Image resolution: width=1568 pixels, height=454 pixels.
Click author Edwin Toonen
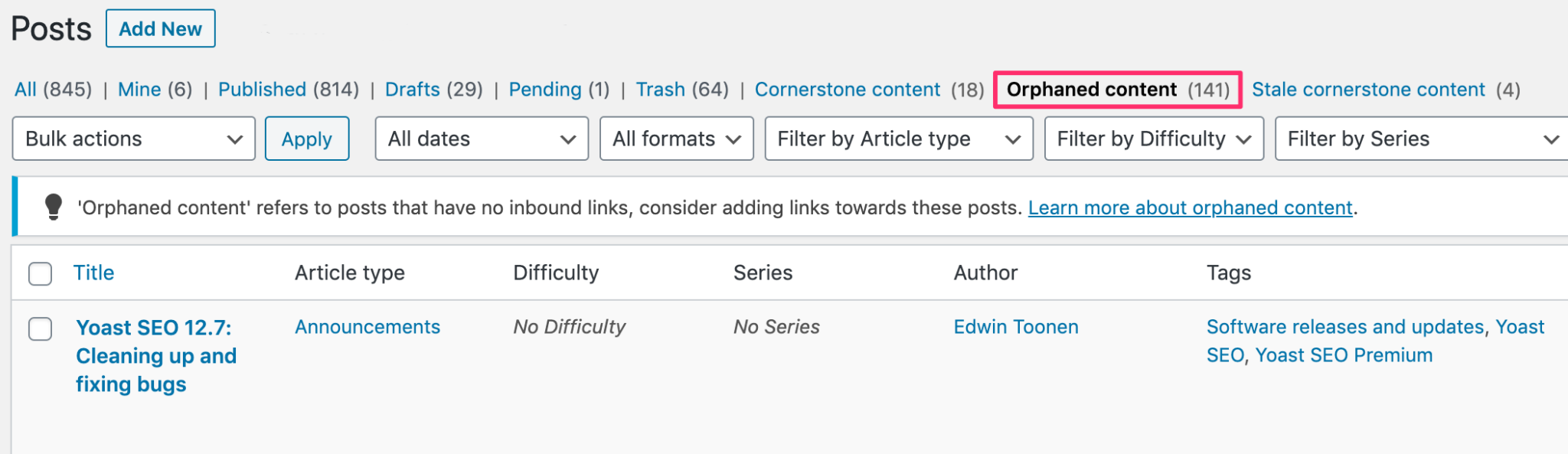coord(1016,327)
